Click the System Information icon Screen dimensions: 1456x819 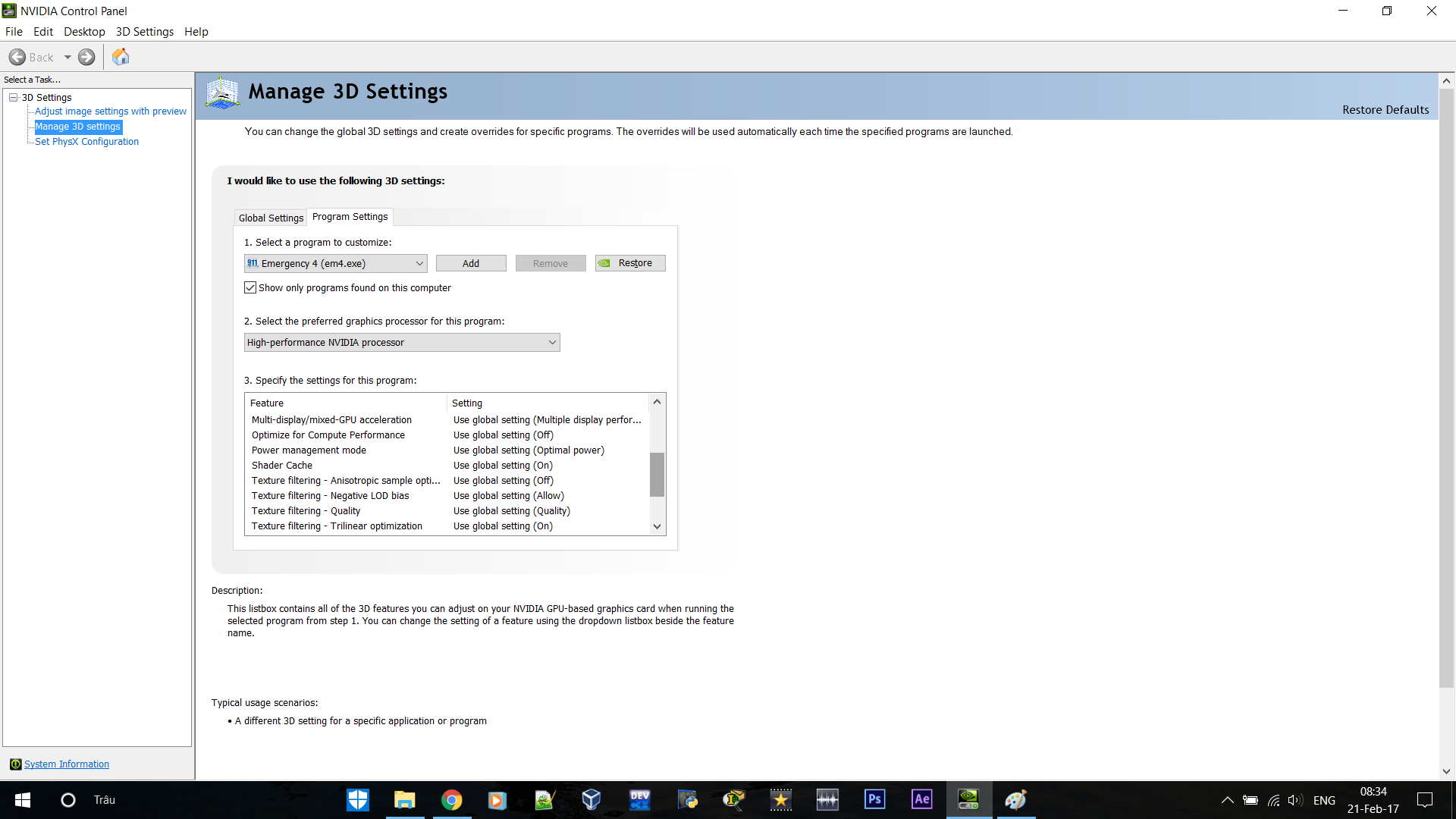pyautogui.click(x=15, y=764)
